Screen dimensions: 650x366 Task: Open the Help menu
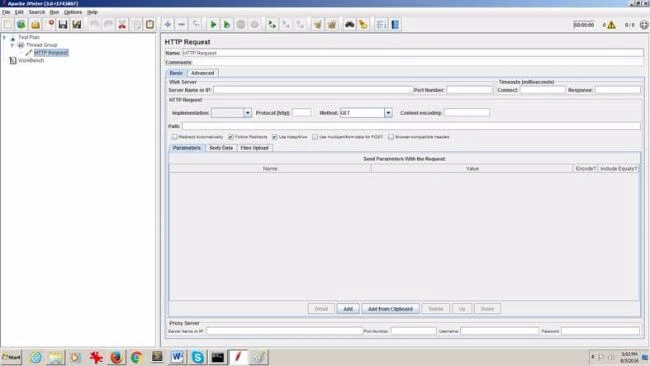tap(92, 12)
